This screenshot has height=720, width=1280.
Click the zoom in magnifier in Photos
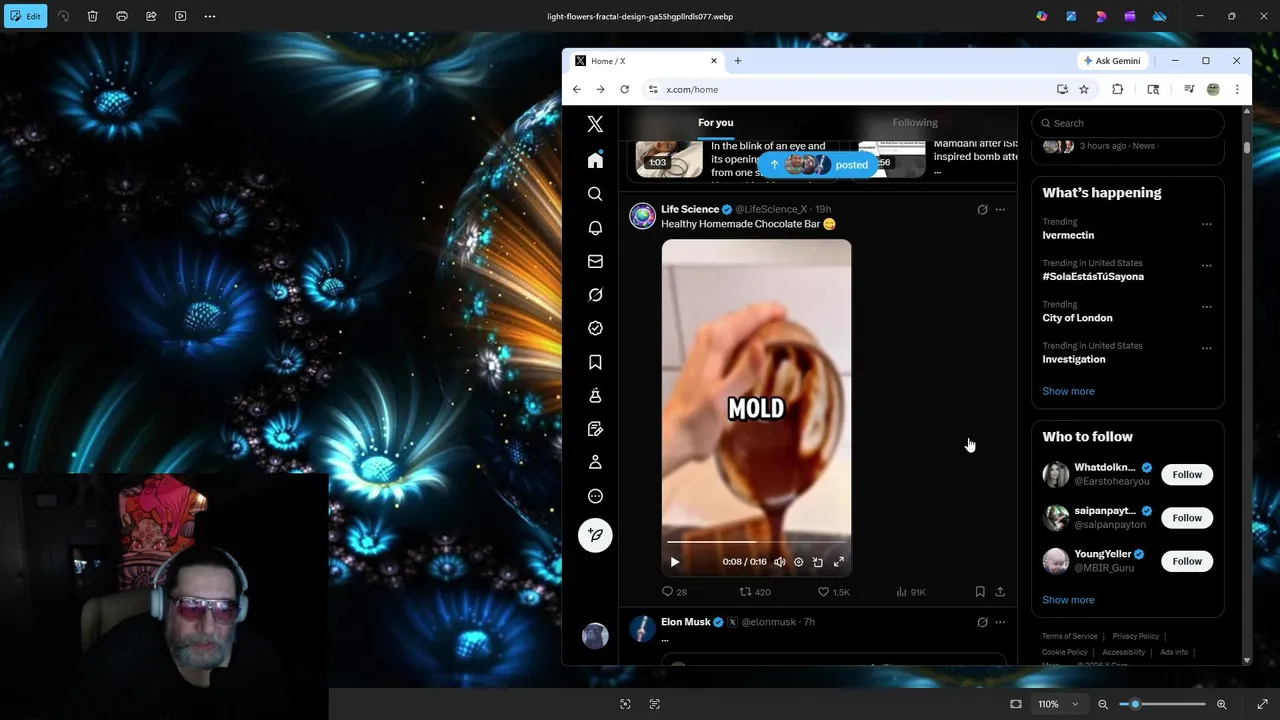click(1221, 704)
